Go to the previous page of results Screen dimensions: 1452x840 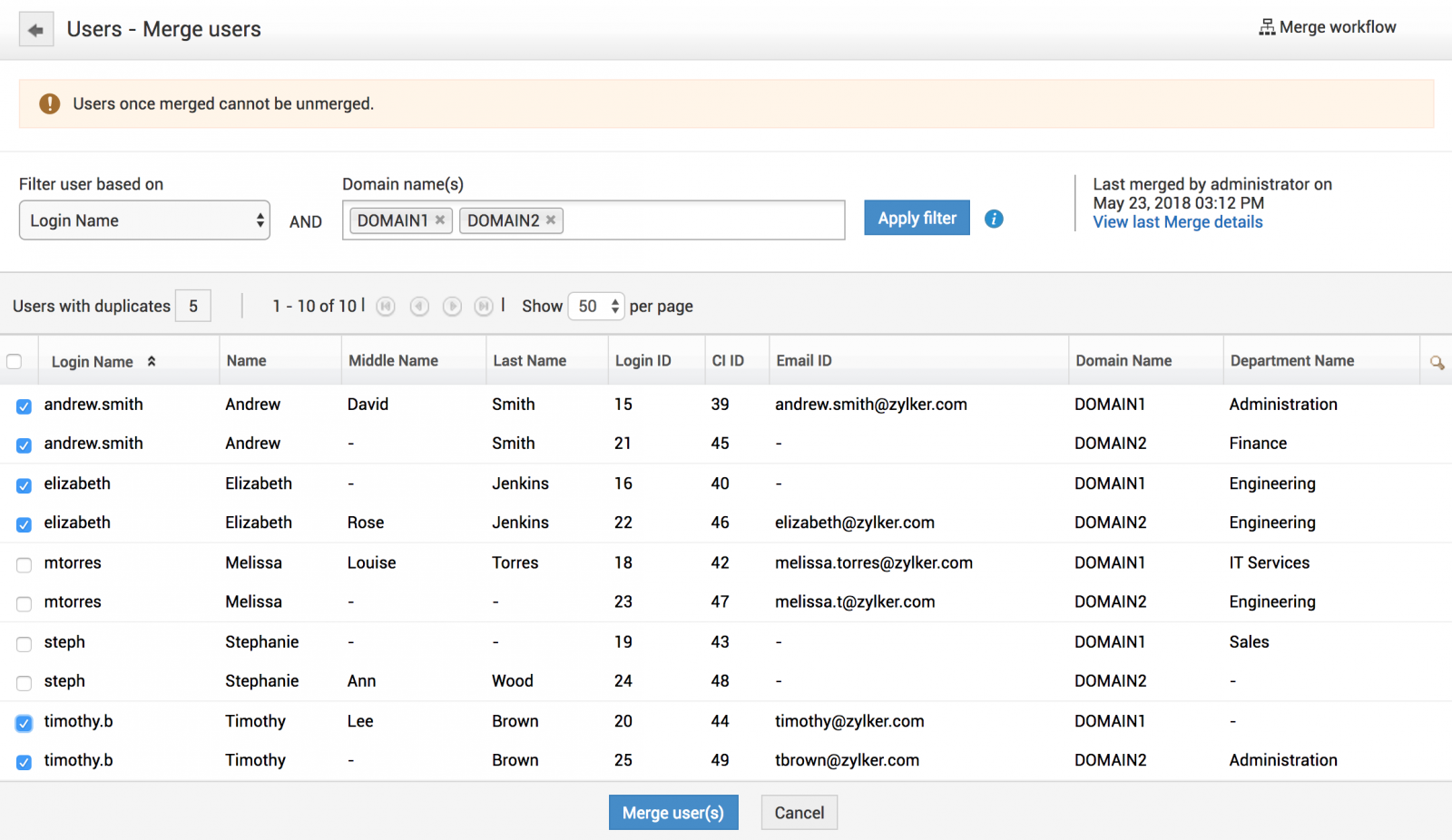[419, 307]
